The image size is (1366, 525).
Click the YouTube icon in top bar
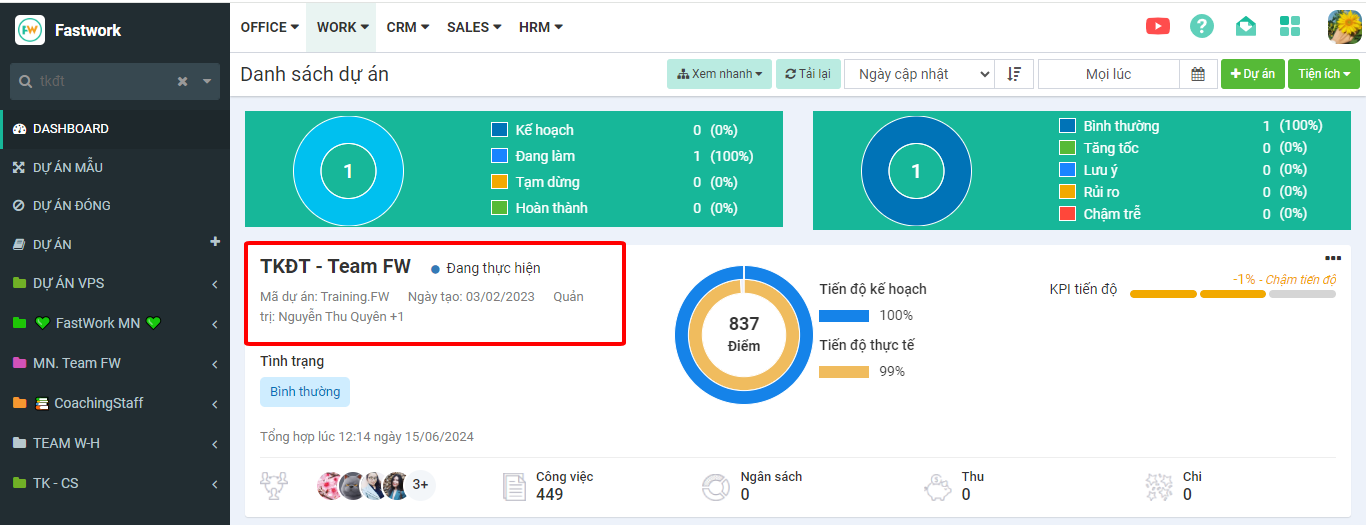(1158, 27)
